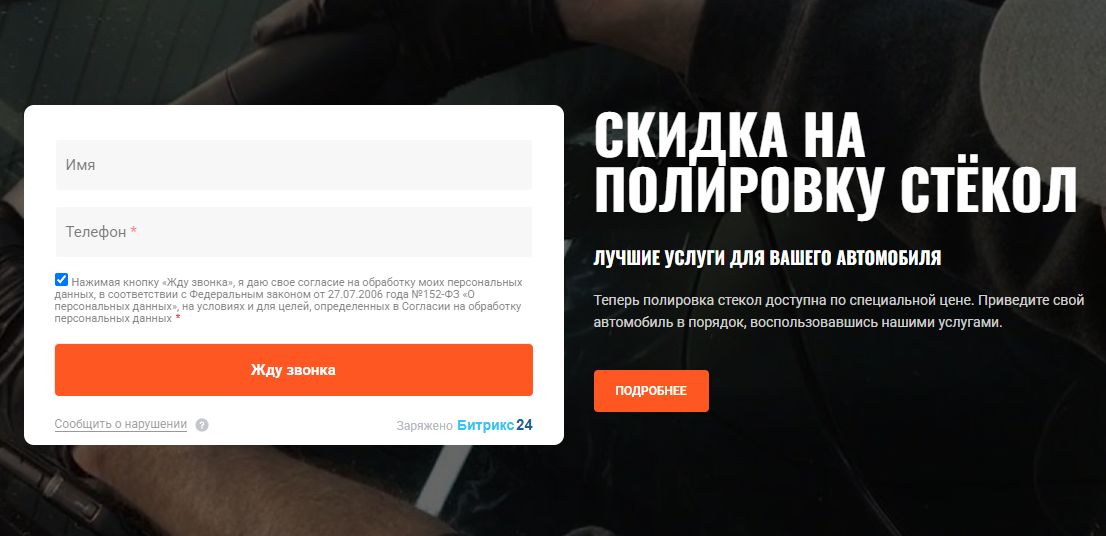Click the question mark help icon
1106x536 pixels.
click(202, 425)
